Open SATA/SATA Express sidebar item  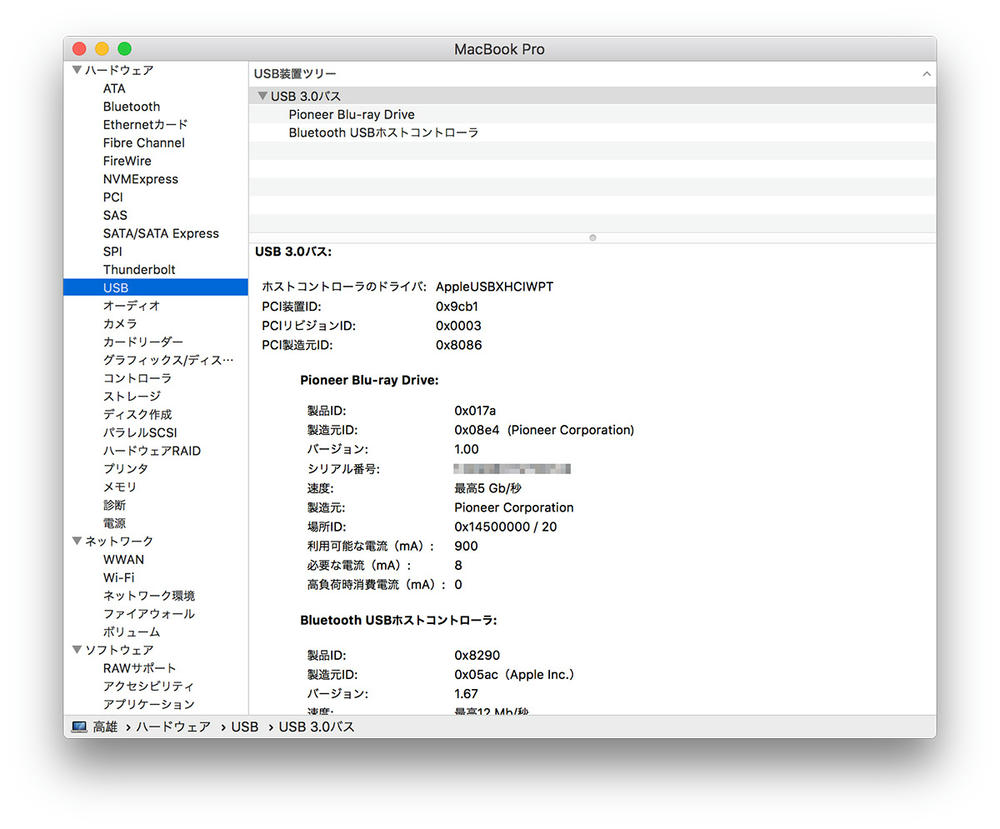pos(161,233)
